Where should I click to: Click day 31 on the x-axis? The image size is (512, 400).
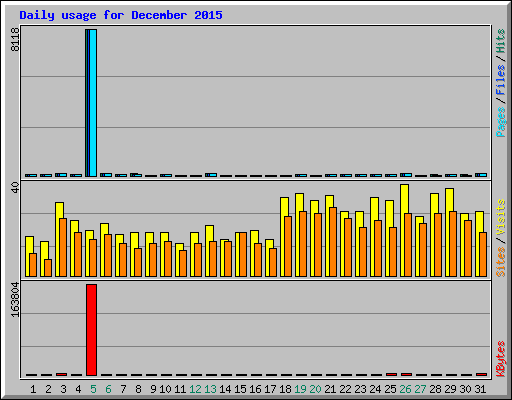pos(480,389)
